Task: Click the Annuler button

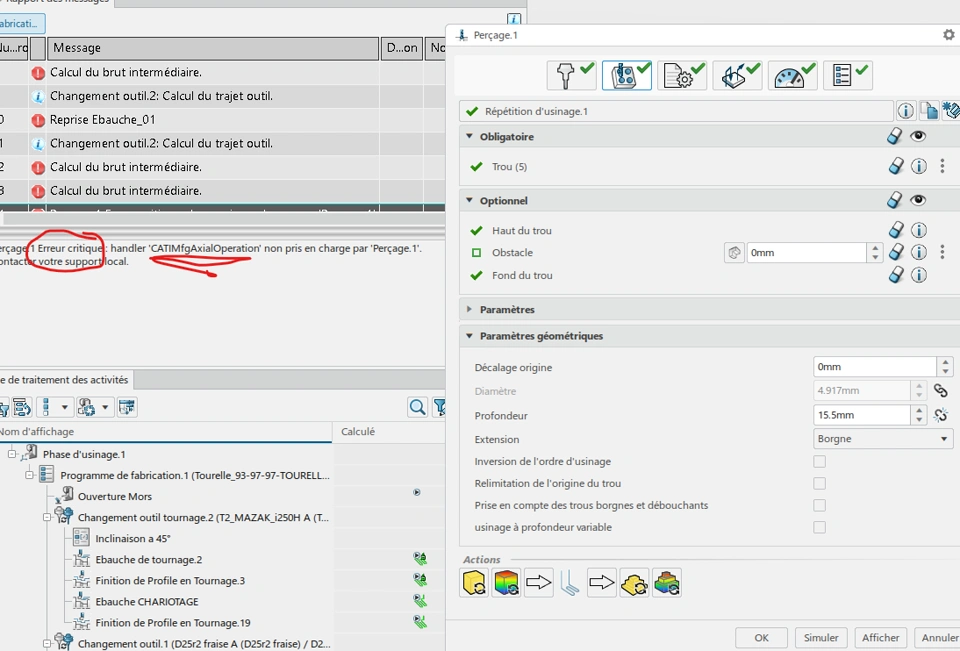Action: [938, 638]
